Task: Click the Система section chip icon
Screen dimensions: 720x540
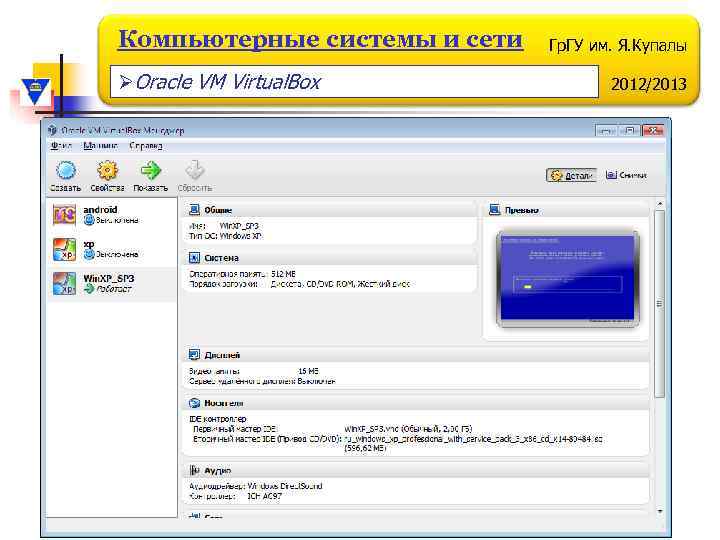Action: tap(194, 258)
